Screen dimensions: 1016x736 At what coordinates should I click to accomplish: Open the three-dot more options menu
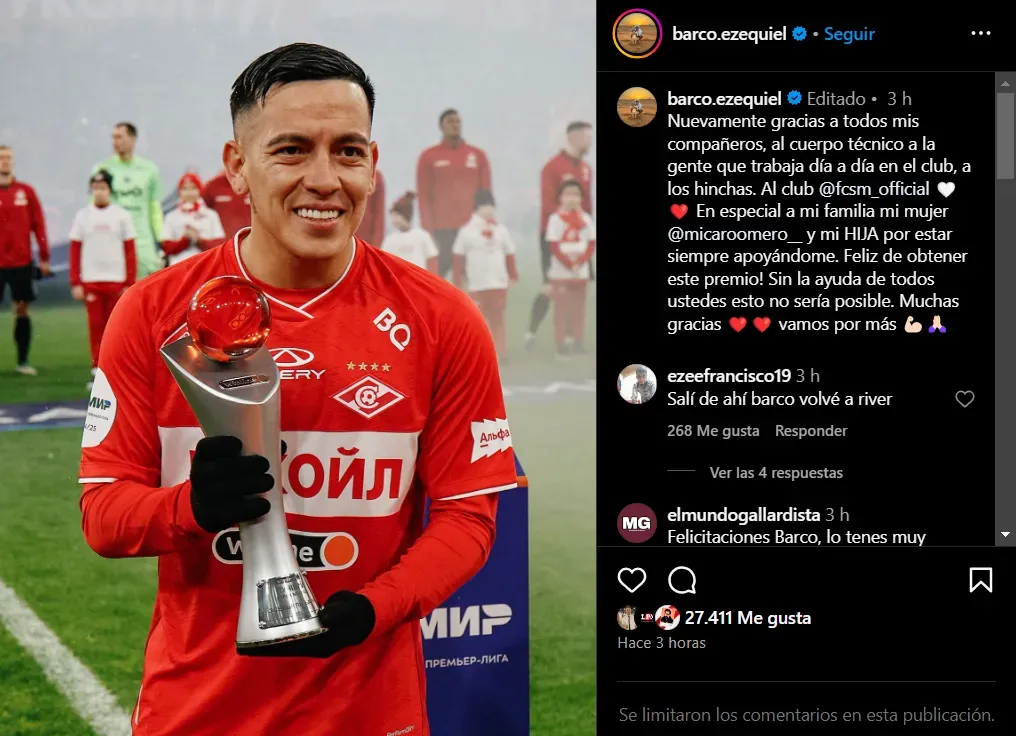click(x=980, y=34)
